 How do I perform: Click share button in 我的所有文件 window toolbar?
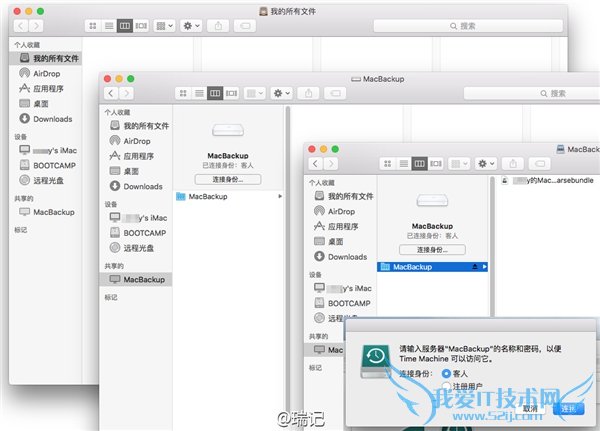[218, 26]
